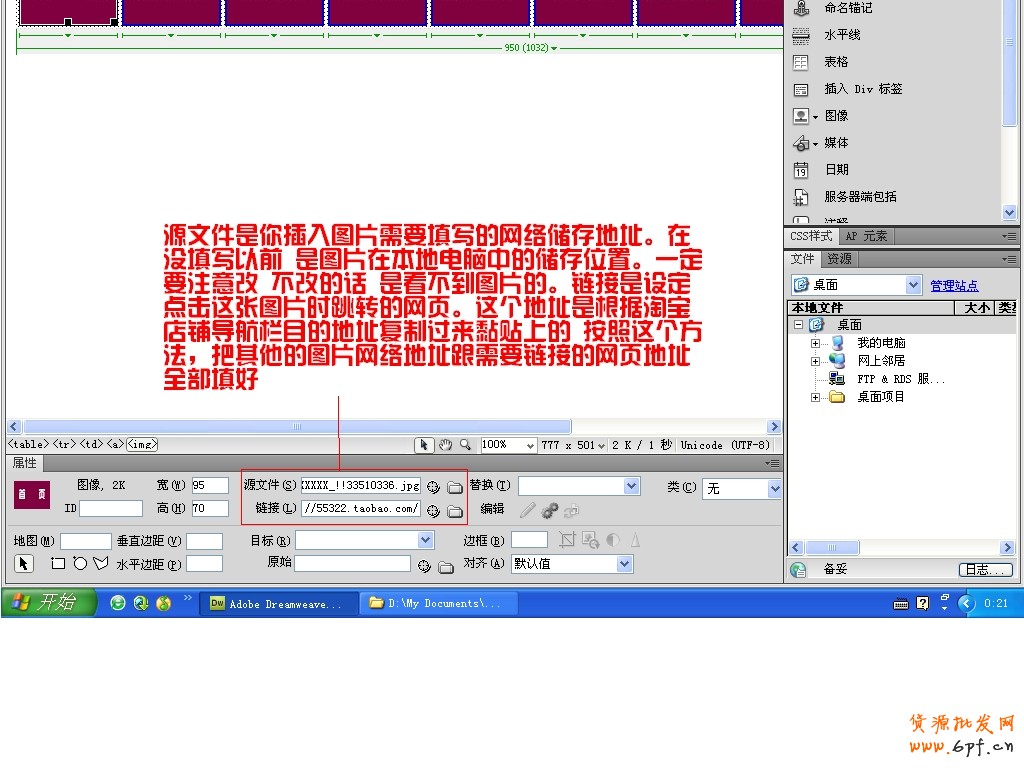Click the browse folder icon beside the link field
1024x768 pixels.
(455, 511)
